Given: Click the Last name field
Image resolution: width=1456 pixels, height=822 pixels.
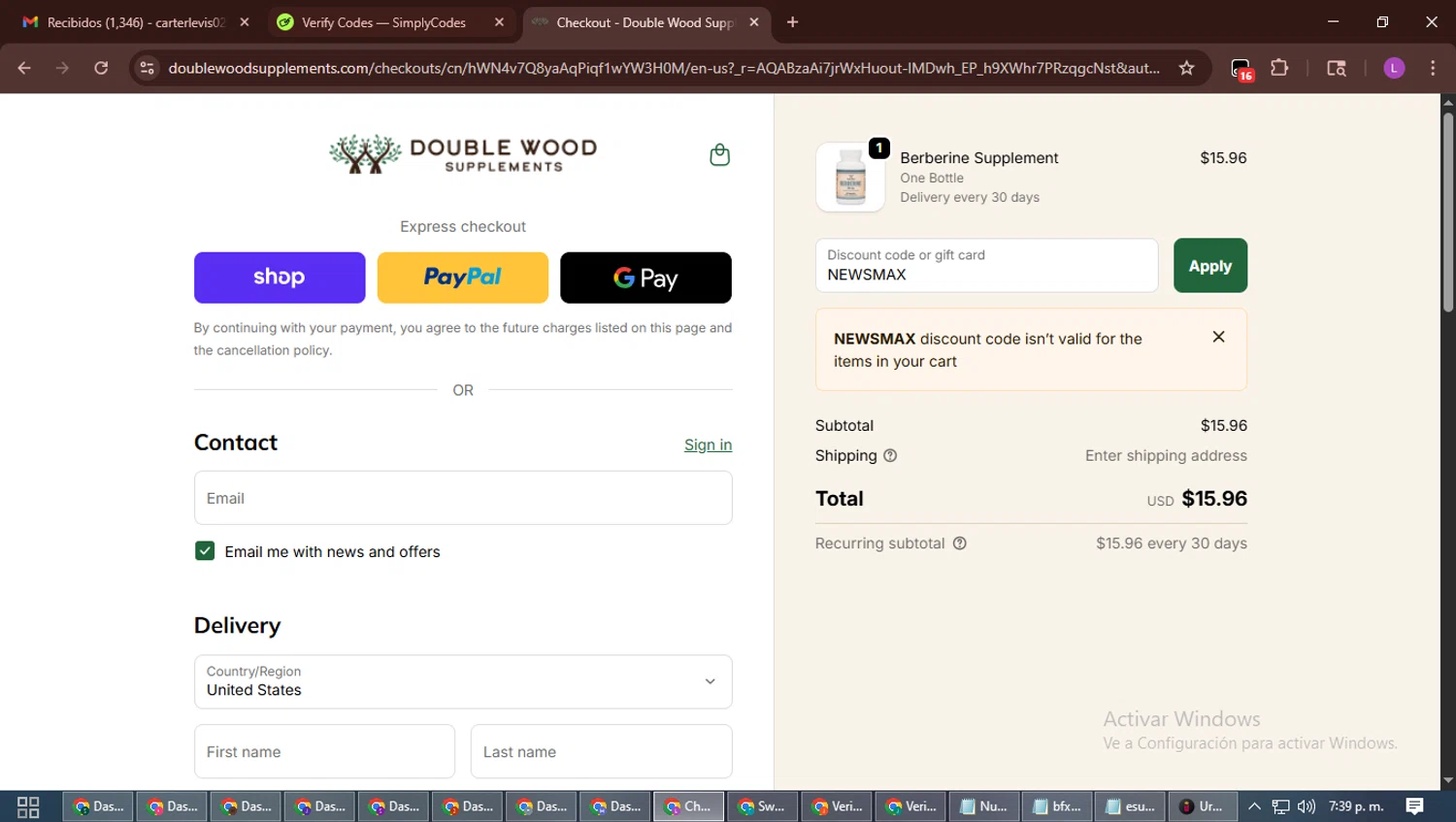Looking at the screenshot, I should [601, 751].
